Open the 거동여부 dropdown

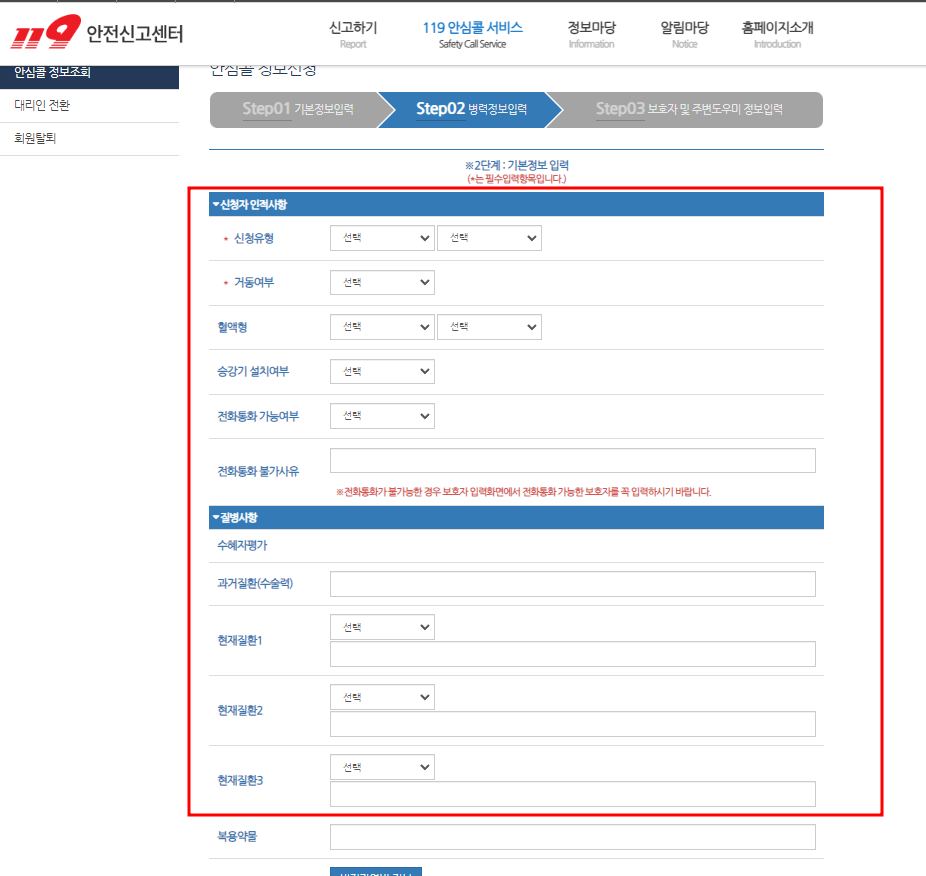coord(382,282)
